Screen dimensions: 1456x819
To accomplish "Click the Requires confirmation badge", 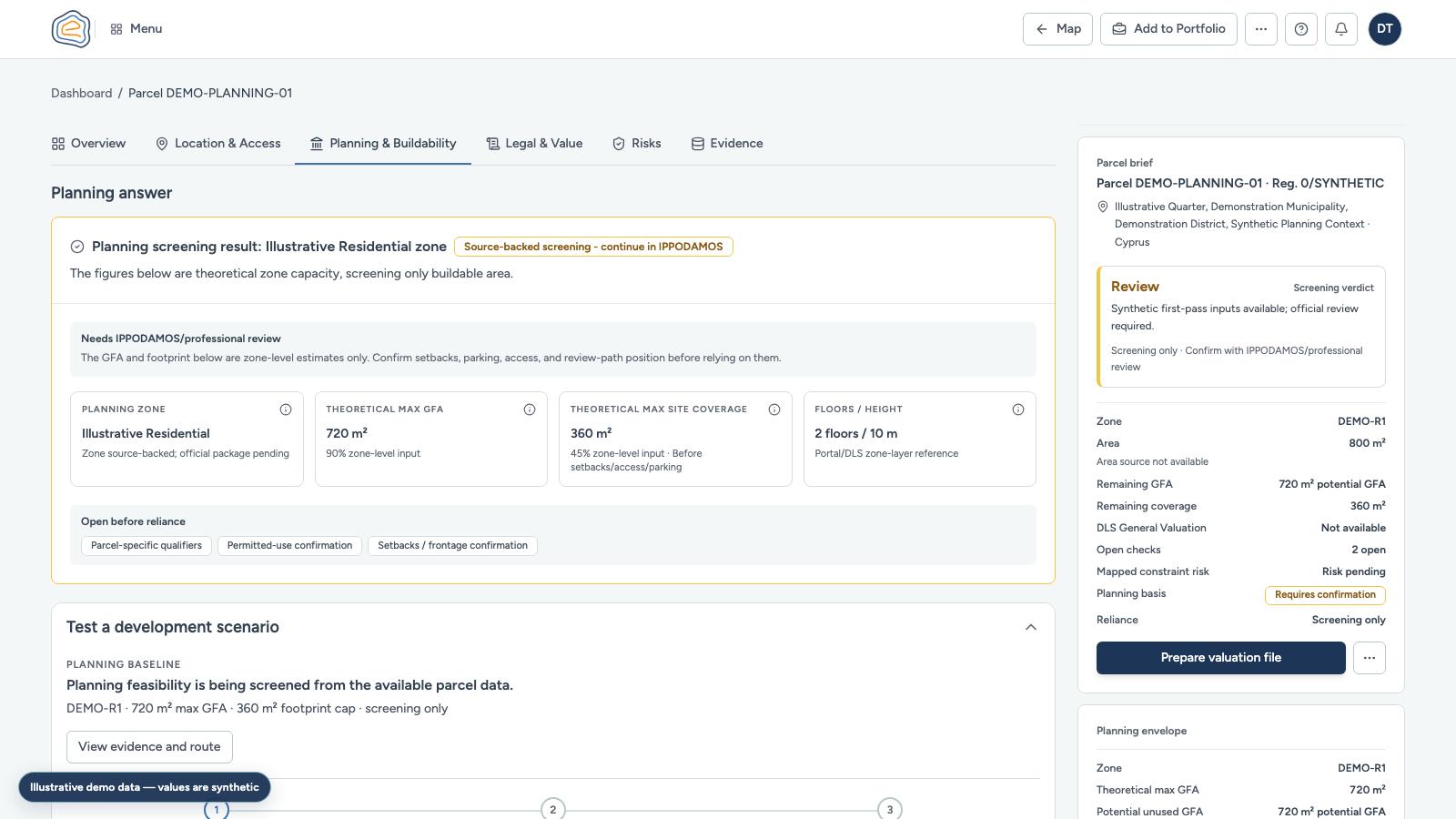I will click(x=1325, y=595).
